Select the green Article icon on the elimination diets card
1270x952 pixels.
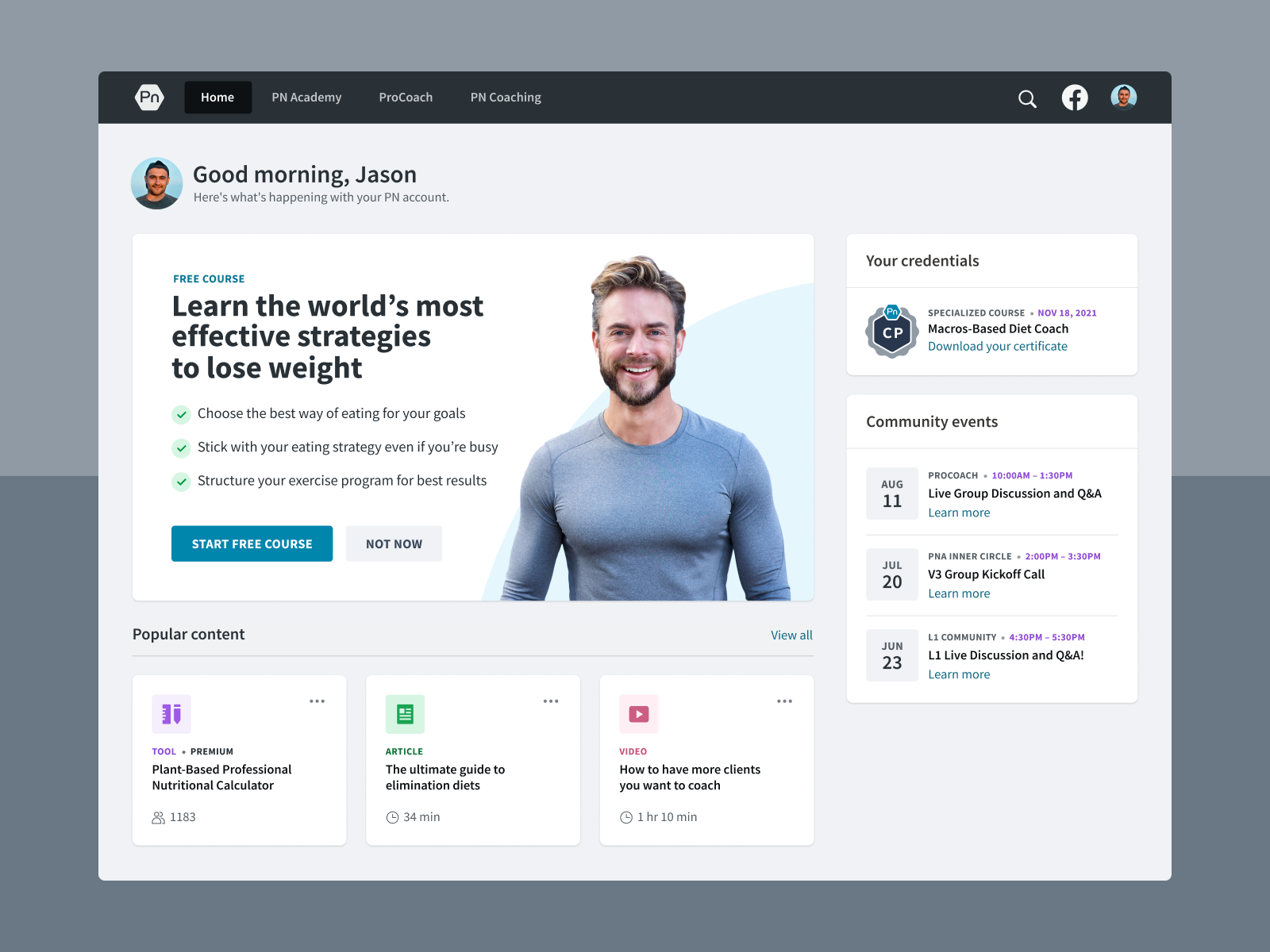point(405,714)
